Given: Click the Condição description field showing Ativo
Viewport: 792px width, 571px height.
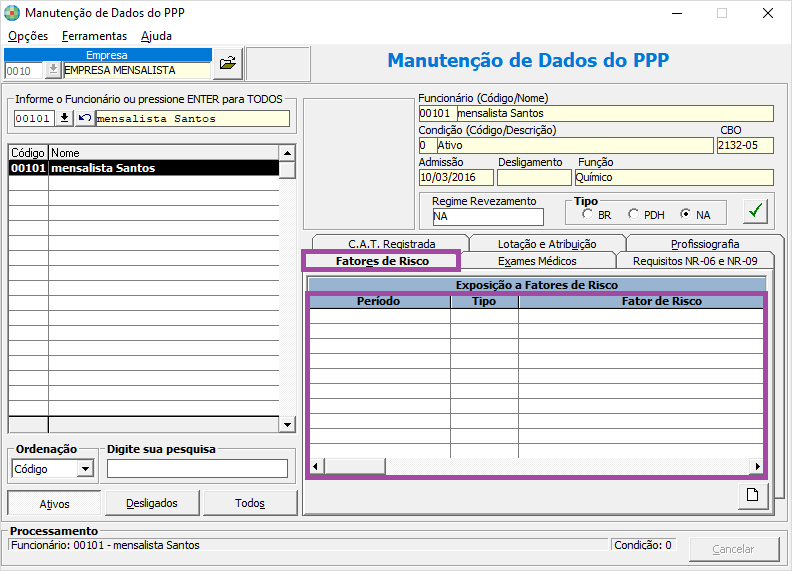Looking at the screenshot, I should 575,146.
